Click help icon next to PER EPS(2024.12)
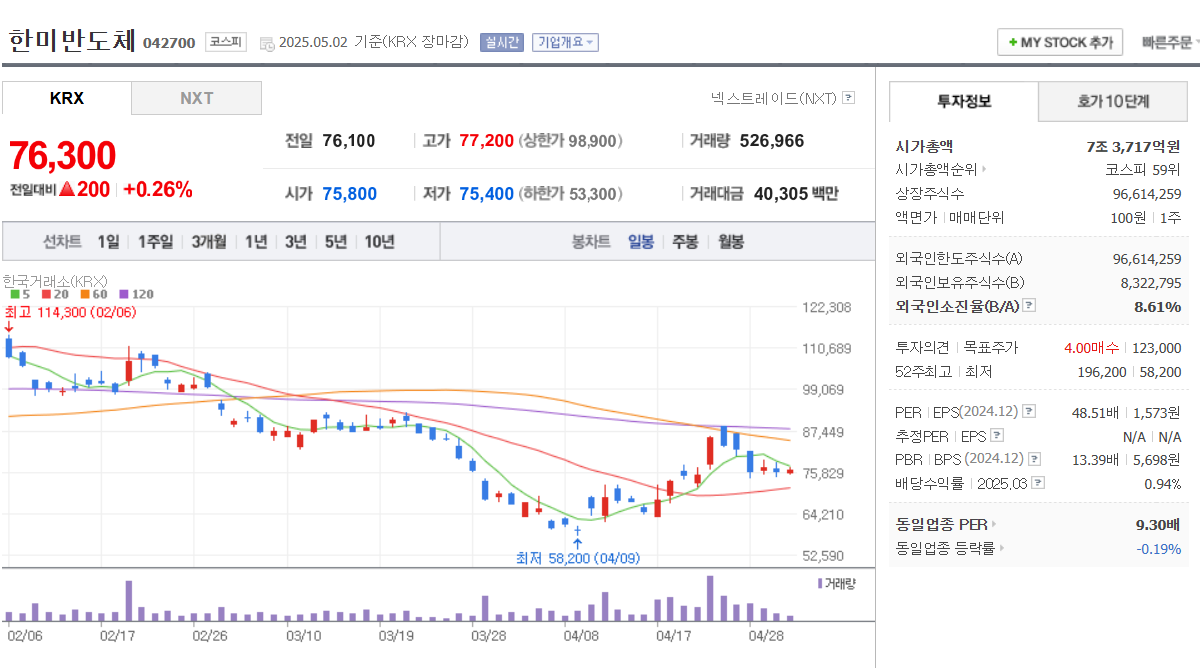Screen dimensions: 1200x668 [1029, 411]
